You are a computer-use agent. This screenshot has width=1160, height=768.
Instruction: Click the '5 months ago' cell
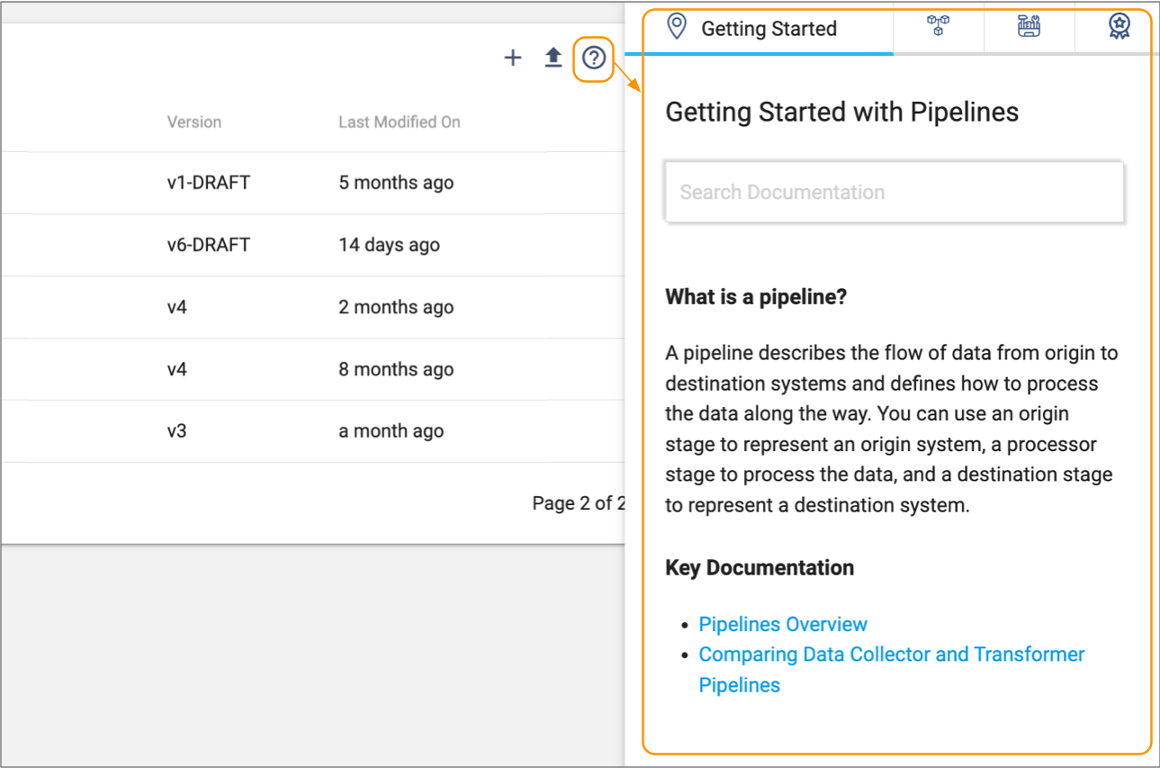[x=396, y=183]
